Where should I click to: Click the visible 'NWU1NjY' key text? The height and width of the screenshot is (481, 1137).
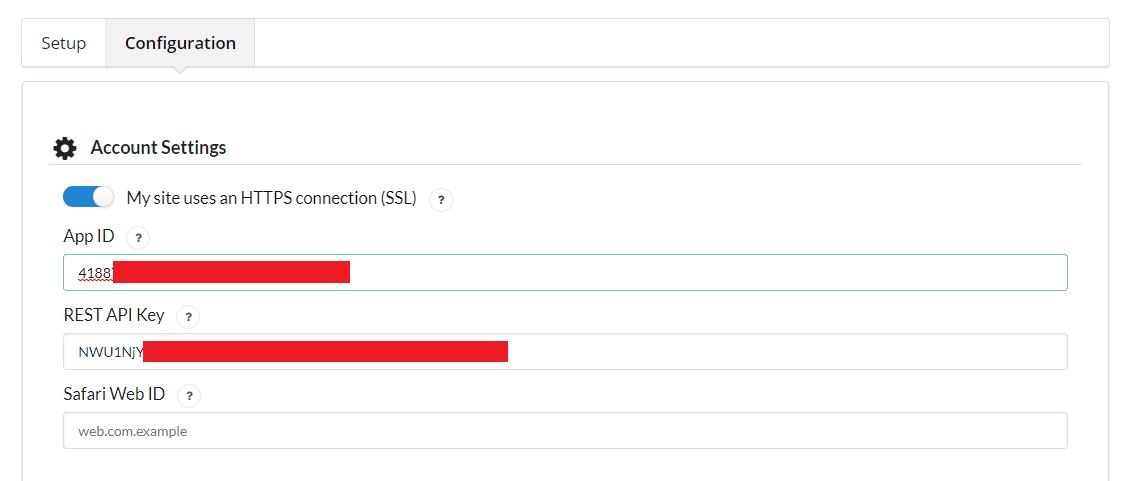tap(110, 352)
